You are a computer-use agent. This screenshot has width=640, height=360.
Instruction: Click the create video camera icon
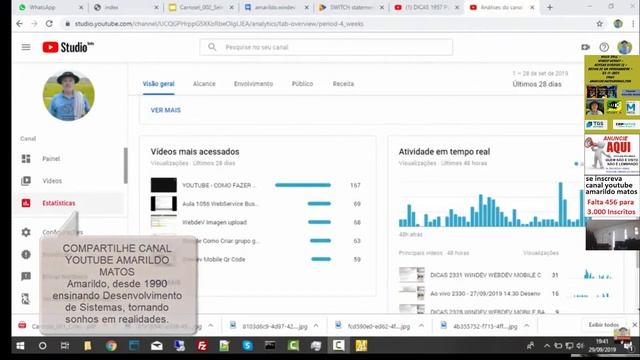(x=585, y=47)
